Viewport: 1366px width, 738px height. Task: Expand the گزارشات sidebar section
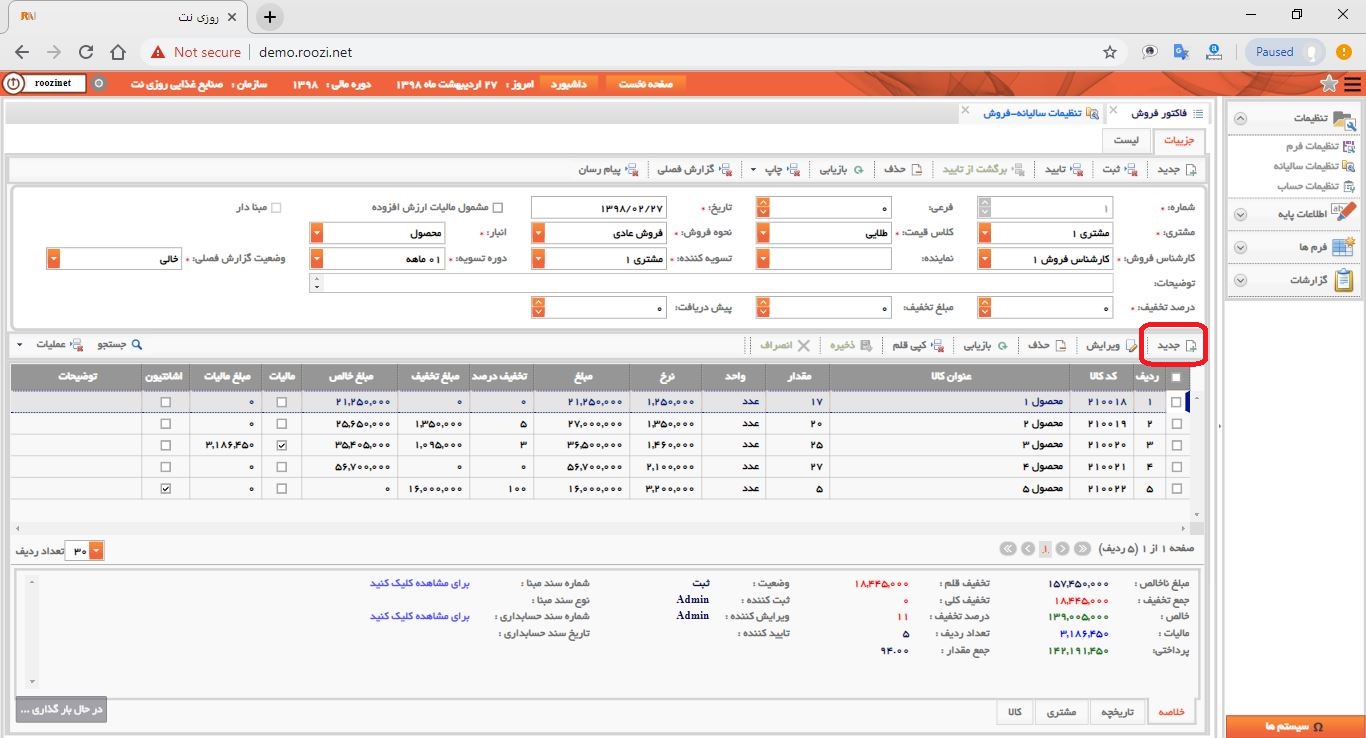1295,281
